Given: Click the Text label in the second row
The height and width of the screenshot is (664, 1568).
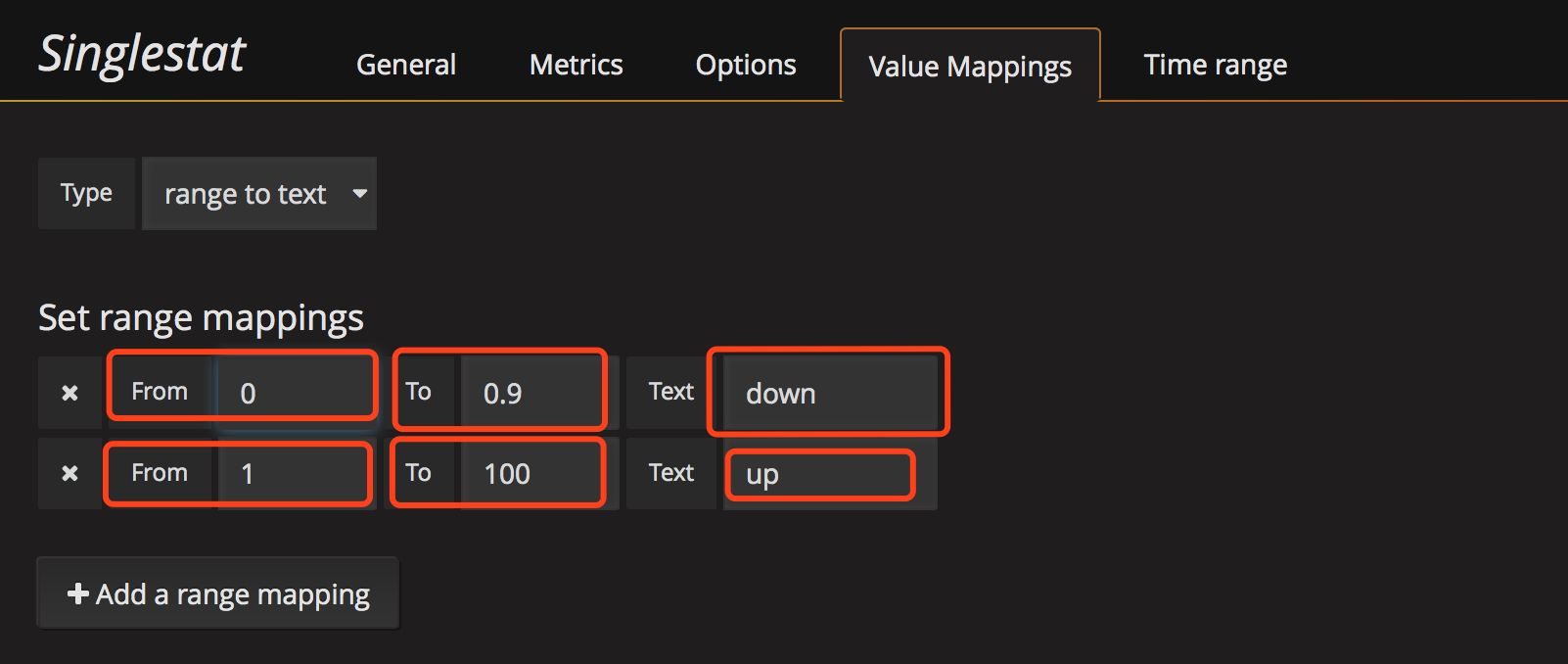Looking at the screenshot, I should coord(670,473).
